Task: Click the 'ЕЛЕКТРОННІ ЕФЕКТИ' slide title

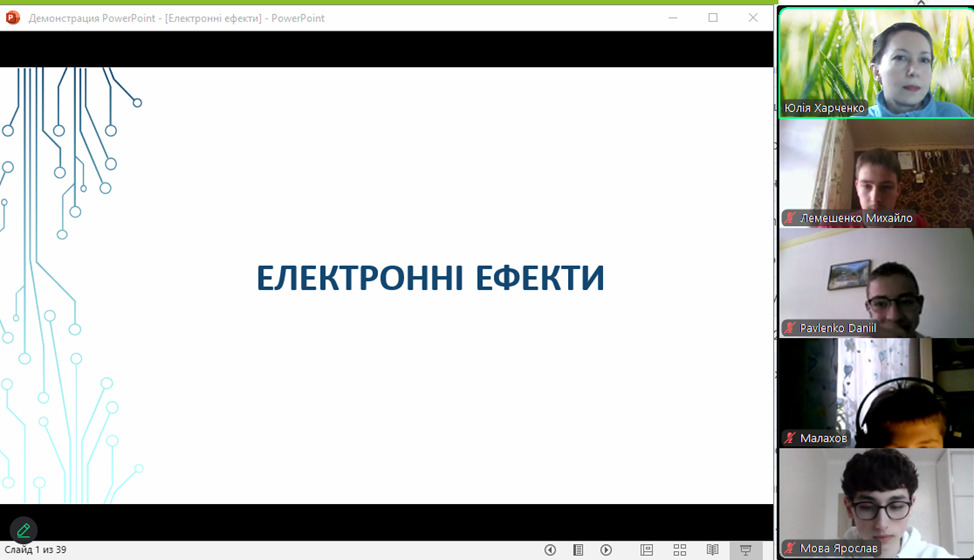Action: [x=430, y=278]
